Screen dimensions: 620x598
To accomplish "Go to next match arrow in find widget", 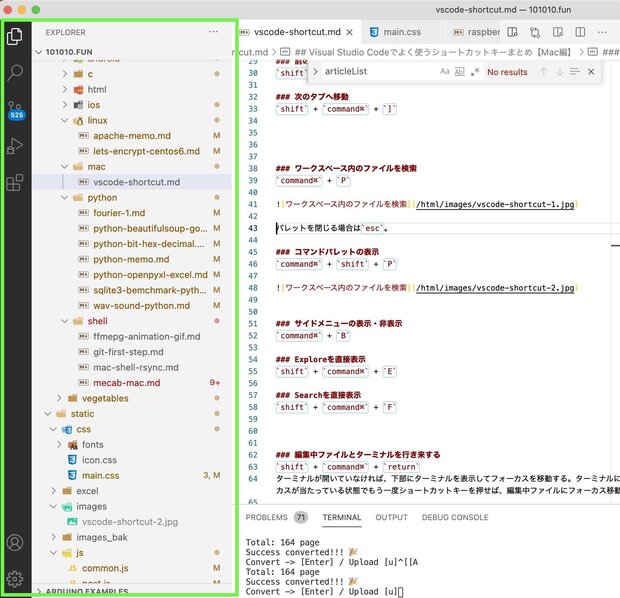I will click(x=560, y=72).
